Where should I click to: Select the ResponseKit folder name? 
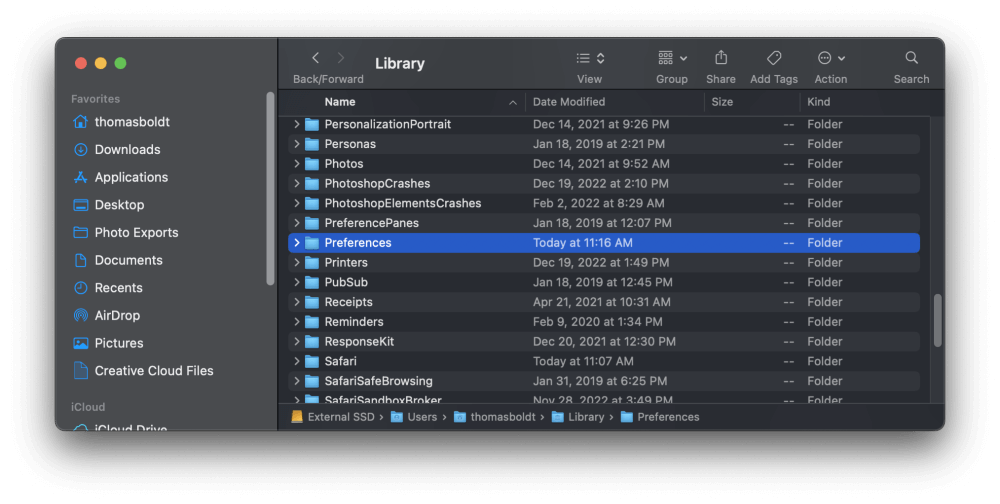point(359,342)
